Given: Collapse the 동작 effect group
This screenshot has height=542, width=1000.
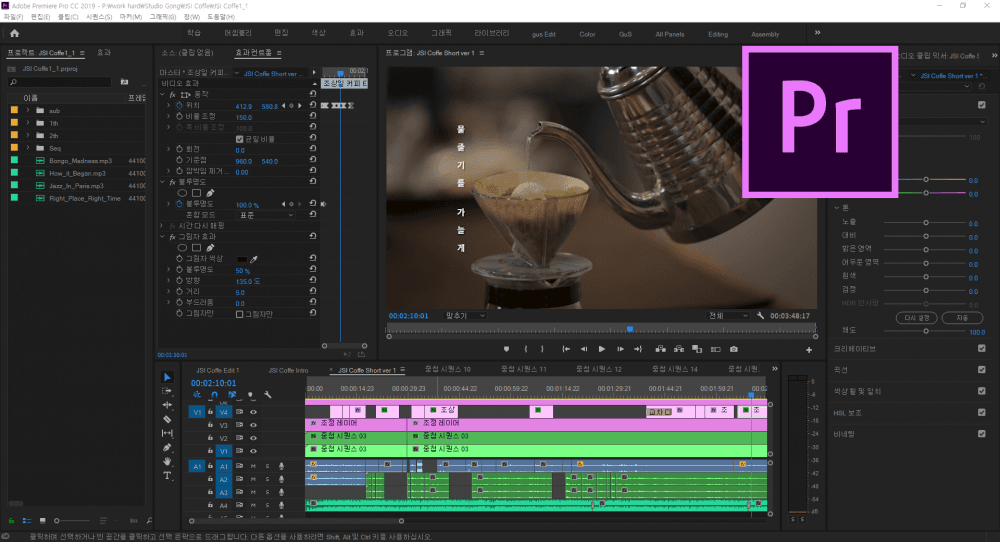Looking at the screenshot, I should tap(163, 94).
